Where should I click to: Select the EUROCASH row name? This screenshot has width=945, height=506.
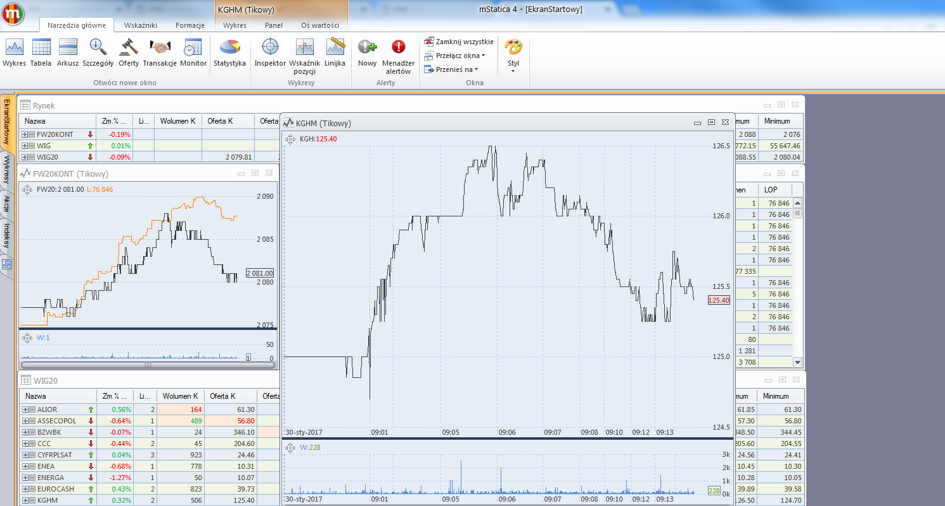click(x=55, y=490)
